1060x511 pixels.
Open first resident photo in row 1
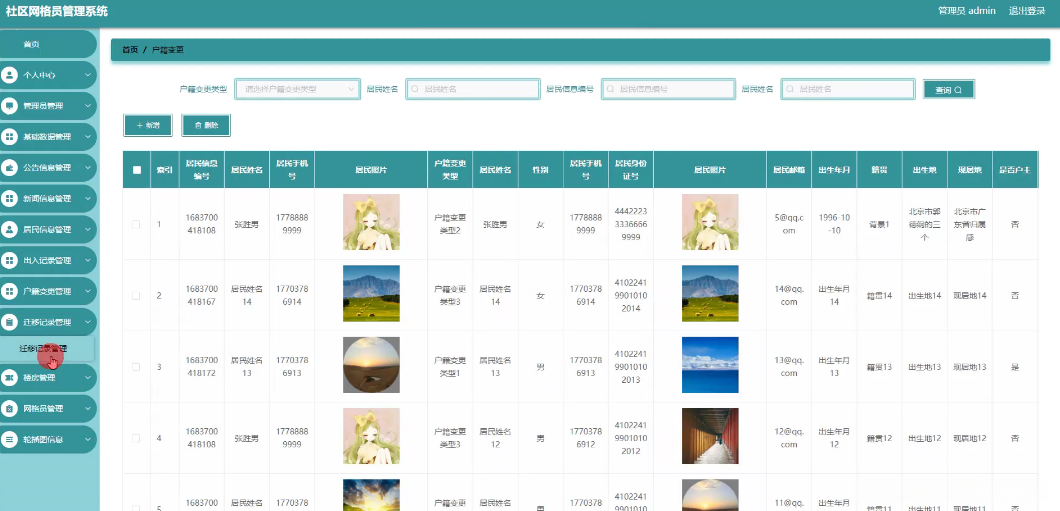point(371,222)
